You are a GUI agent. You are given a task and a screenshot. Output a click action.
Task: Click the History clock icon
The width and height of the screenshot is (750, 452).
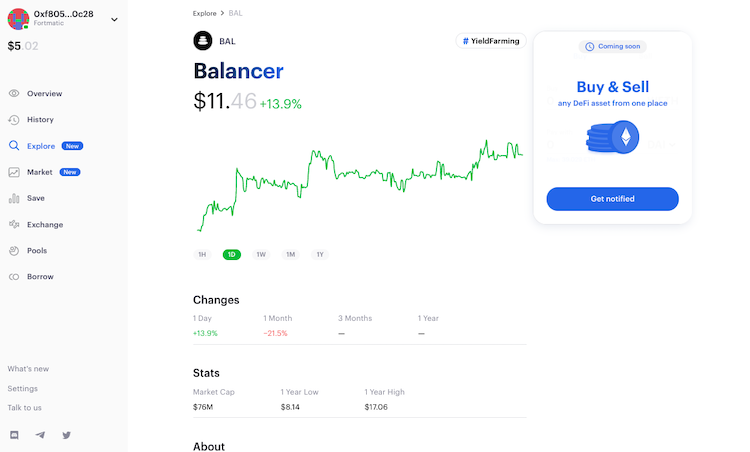pos(14,120)
